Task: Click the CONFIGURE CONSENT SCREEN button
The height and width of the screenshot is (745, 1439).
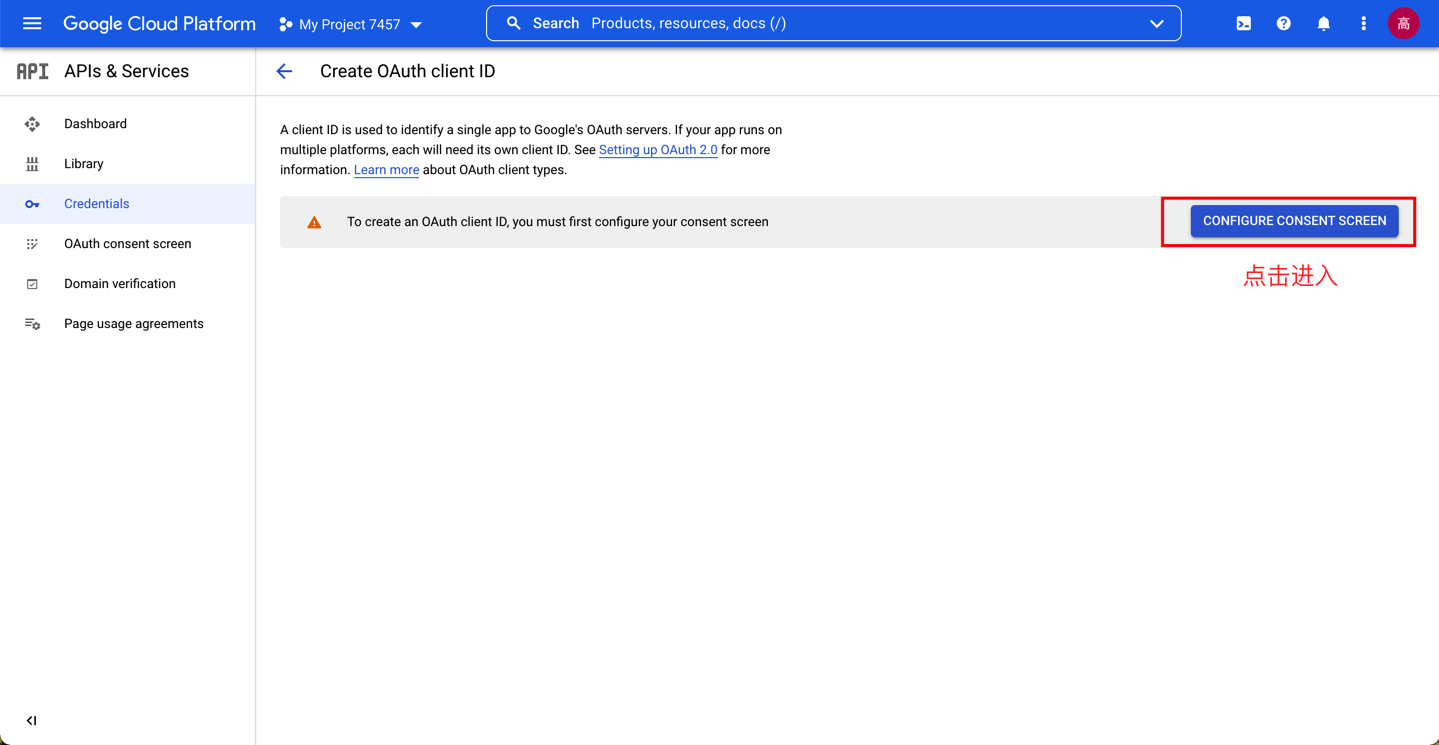Action: 1294,221
